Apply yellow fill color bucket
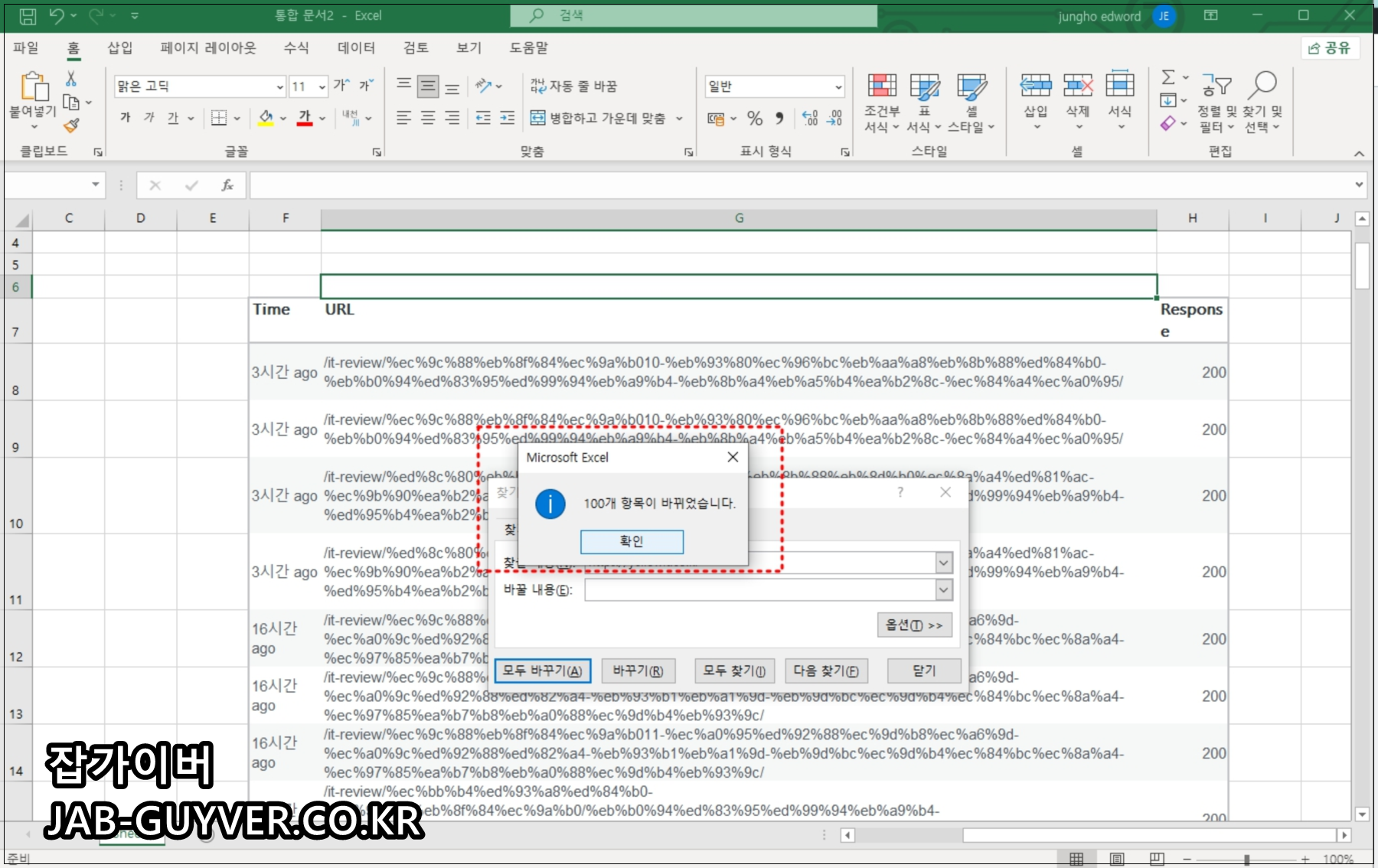 point(266,118)
